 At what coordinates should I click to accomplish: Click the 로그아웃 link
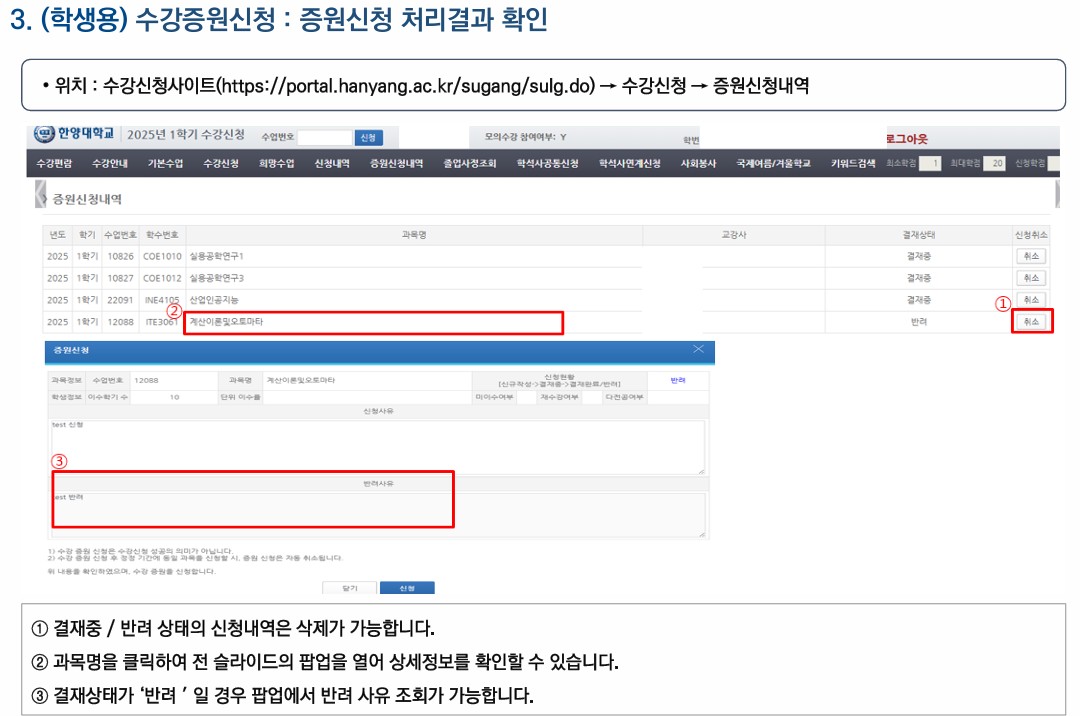tap(906, 139)
